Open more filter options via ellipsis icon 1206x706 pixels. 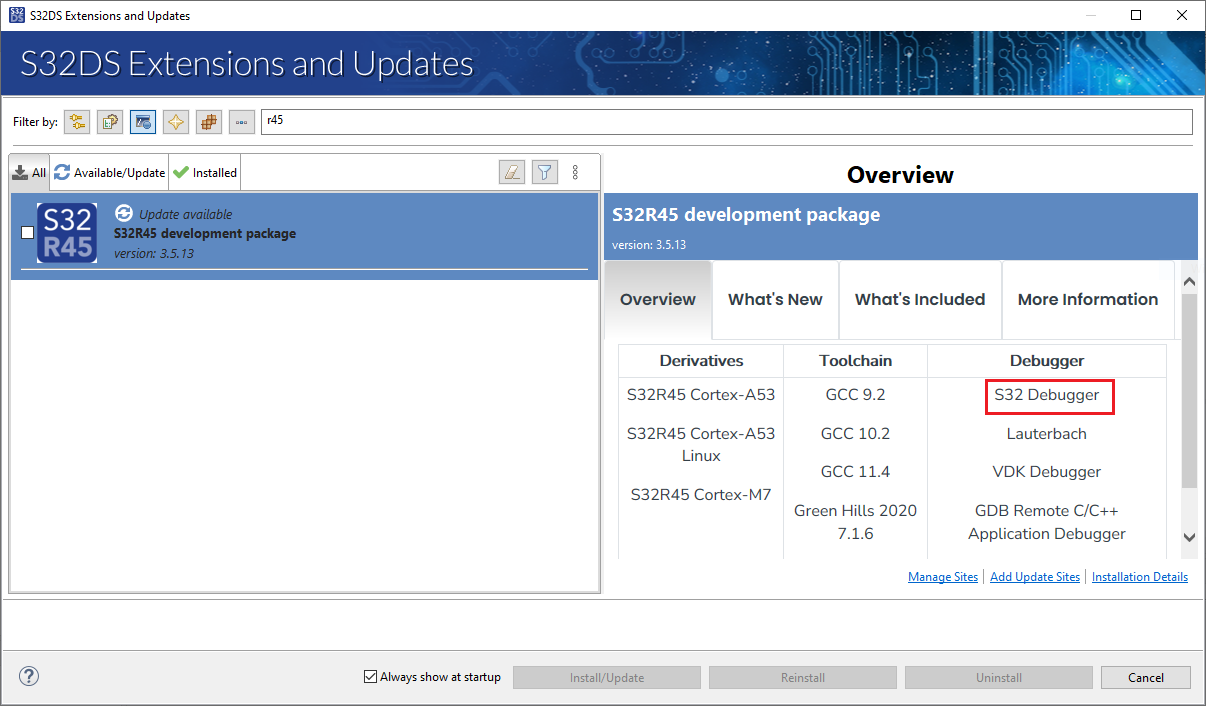(x=241, y=121)
